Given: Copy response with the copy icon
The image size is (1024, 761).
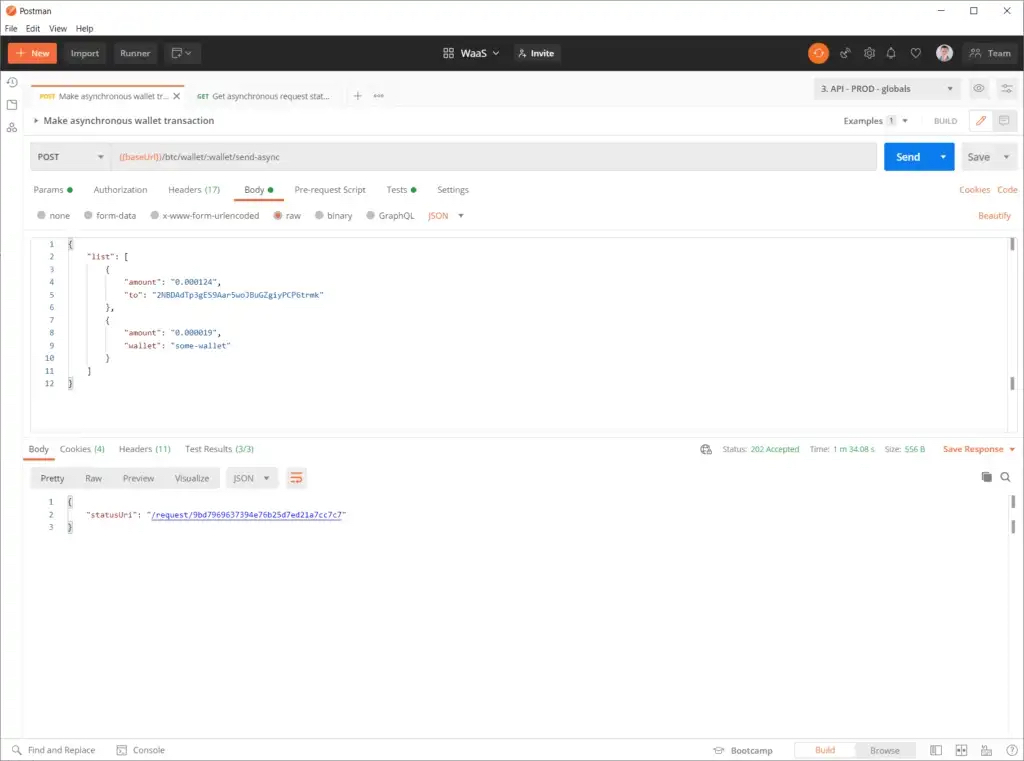Looking at the screenshot, I should pos(987,477).
